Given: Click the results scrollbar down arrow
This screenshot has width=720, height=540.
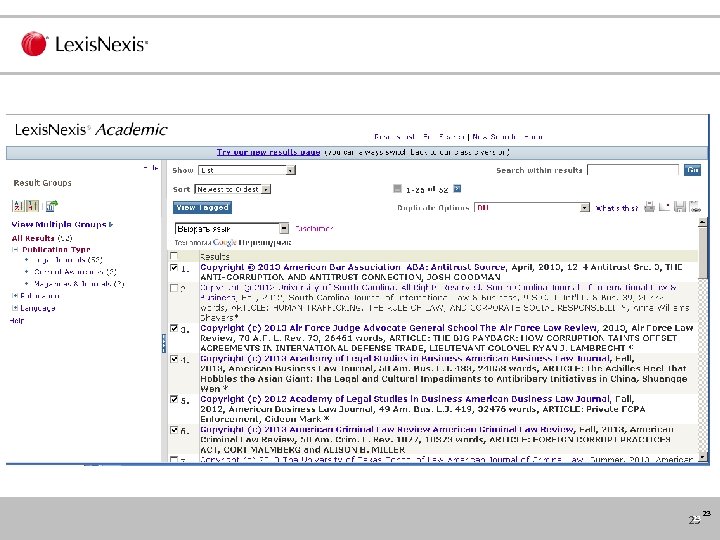Looking at the screenshot, I should coord(702,457).
